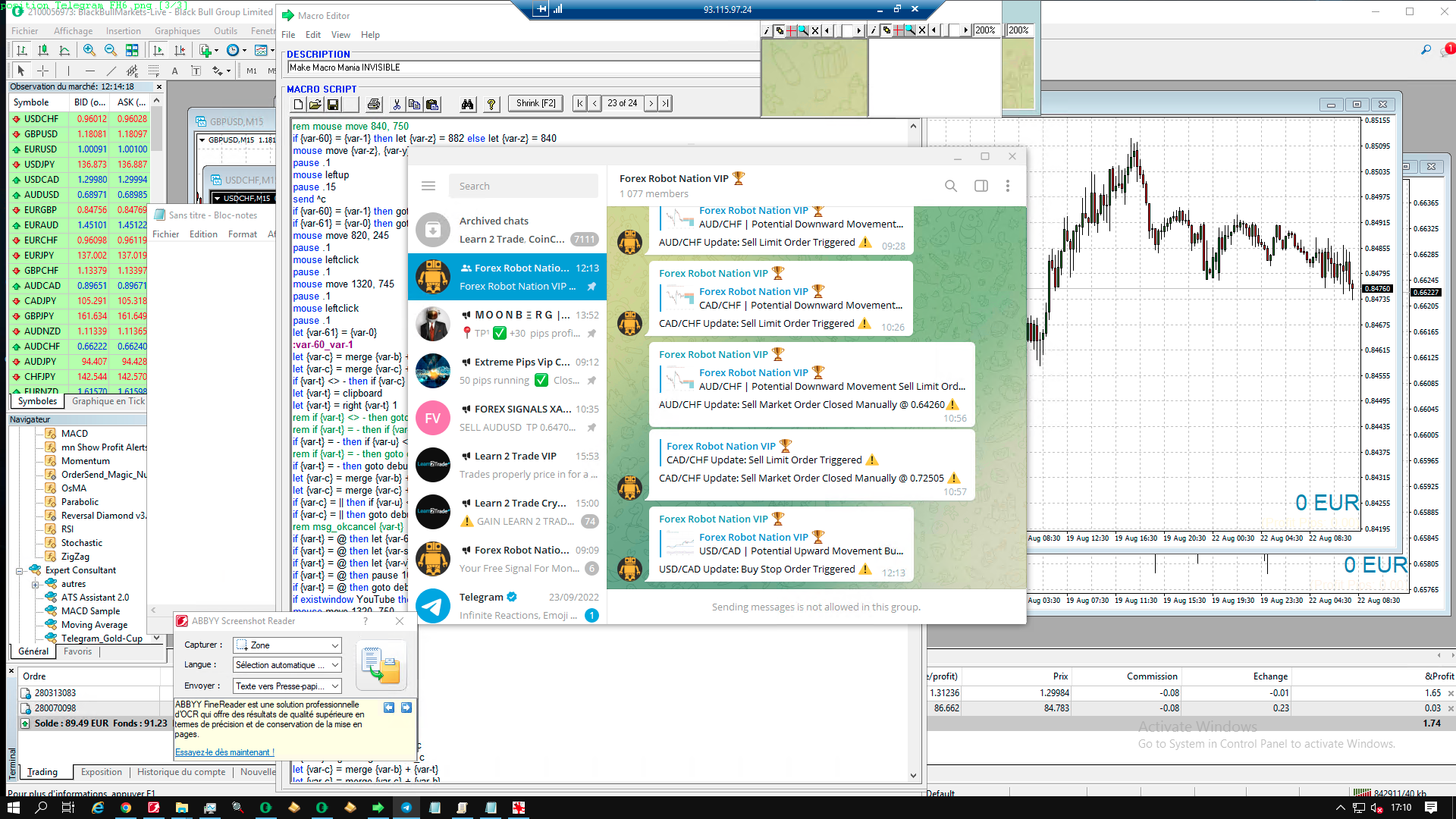Image resolution: width=1456 pixels, height=819 pixels.
Task: Open arrows objects dropdown in drawing toolbar
Action: 228,71
